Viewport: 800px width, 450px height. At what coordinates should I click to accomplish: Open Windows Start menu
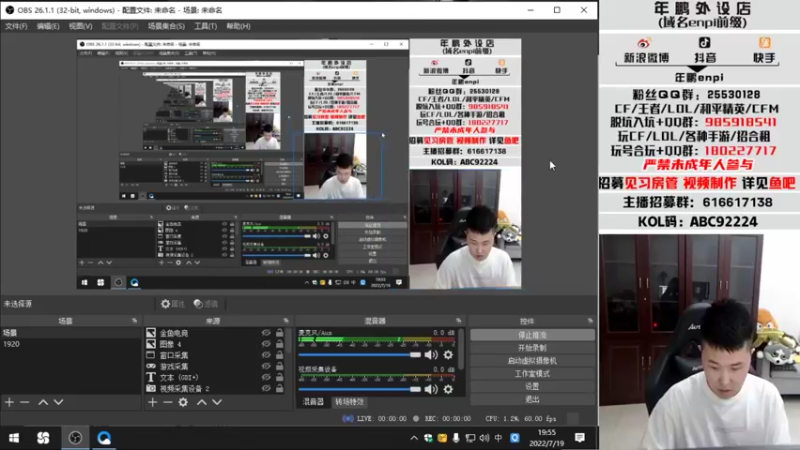(x=14, y=438)
